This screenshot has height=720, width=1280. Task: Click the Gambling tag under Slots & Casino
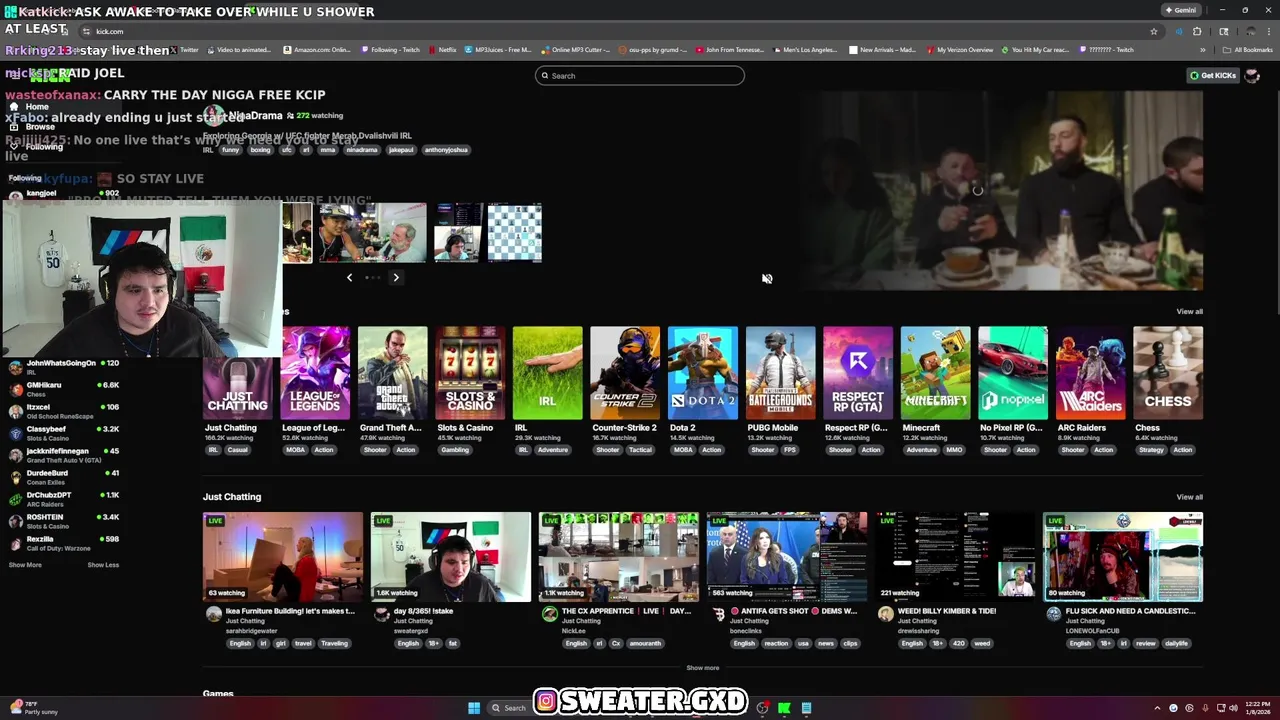click(x=455, y=450)
